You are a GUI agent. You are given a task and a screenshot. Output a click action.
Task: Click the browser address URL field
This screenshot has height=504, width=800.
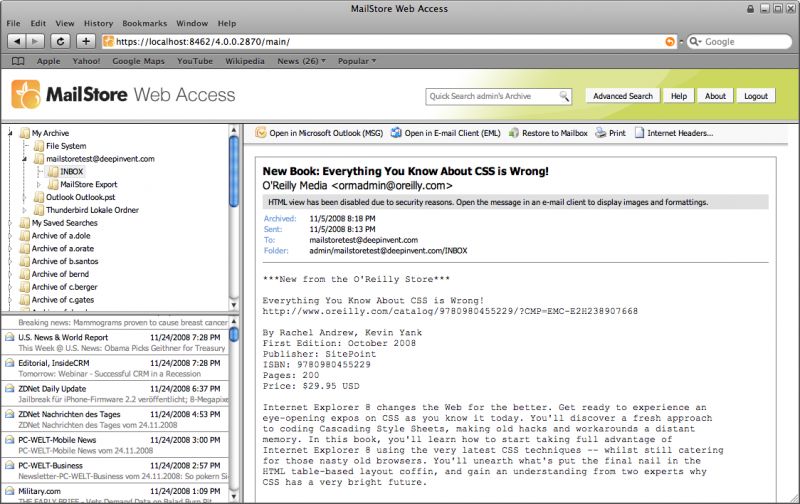[389, 42]
